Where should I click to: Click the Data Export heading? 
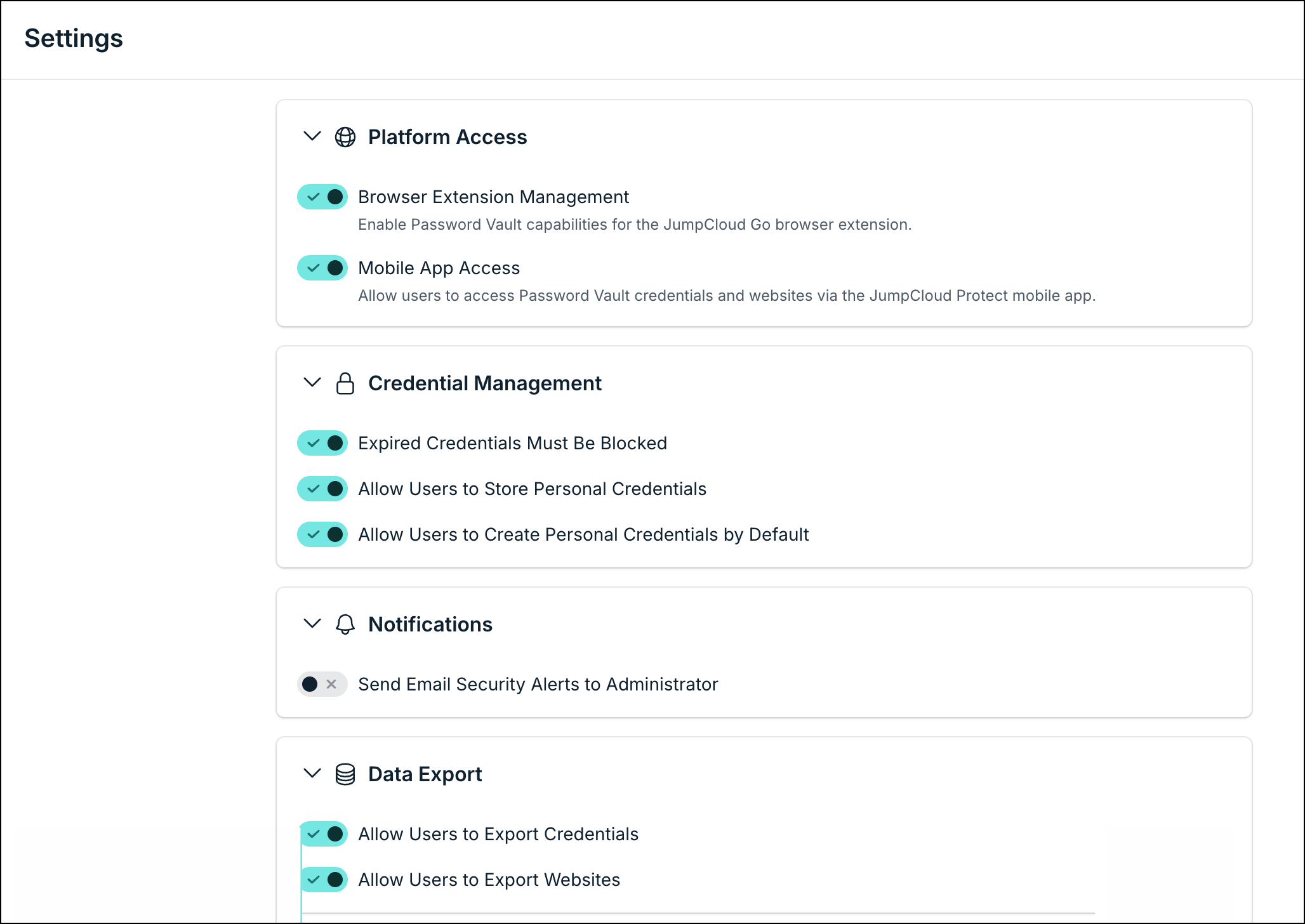[x=425, y=774]
